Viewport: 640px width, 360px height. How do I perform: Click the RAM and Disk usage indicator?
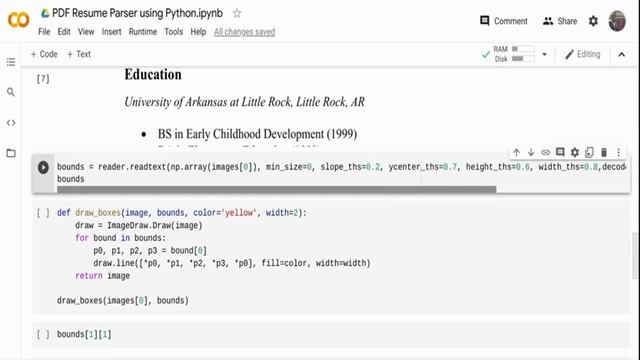click(513, 54)
